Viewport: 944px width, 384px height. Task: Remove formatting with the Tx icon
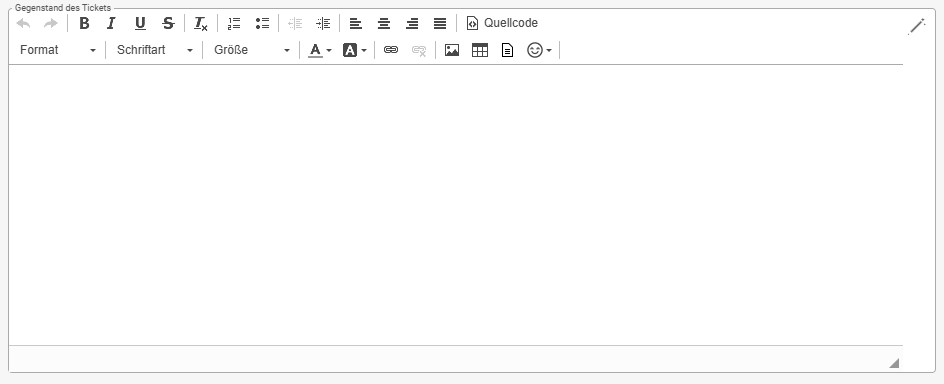pyautogui.click(x=200, y=23)
